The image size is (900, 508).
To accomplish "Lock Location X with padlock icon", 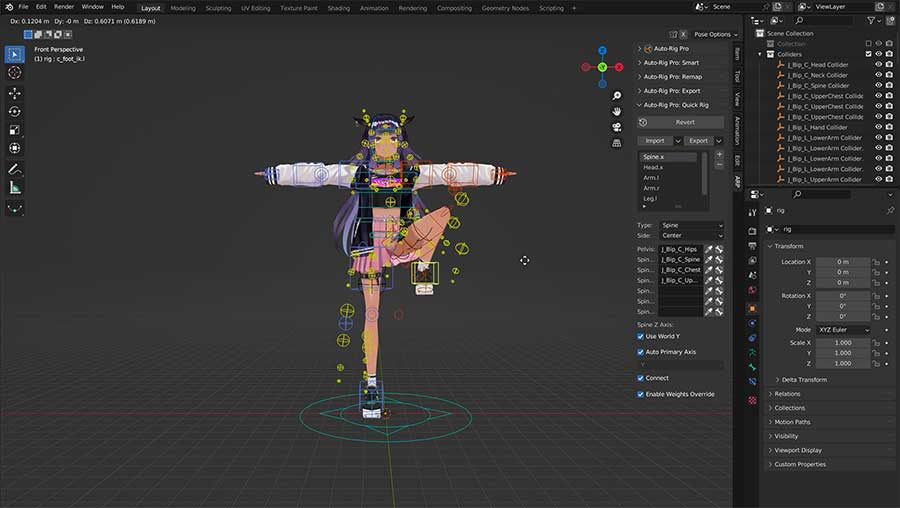I will 876,262.
